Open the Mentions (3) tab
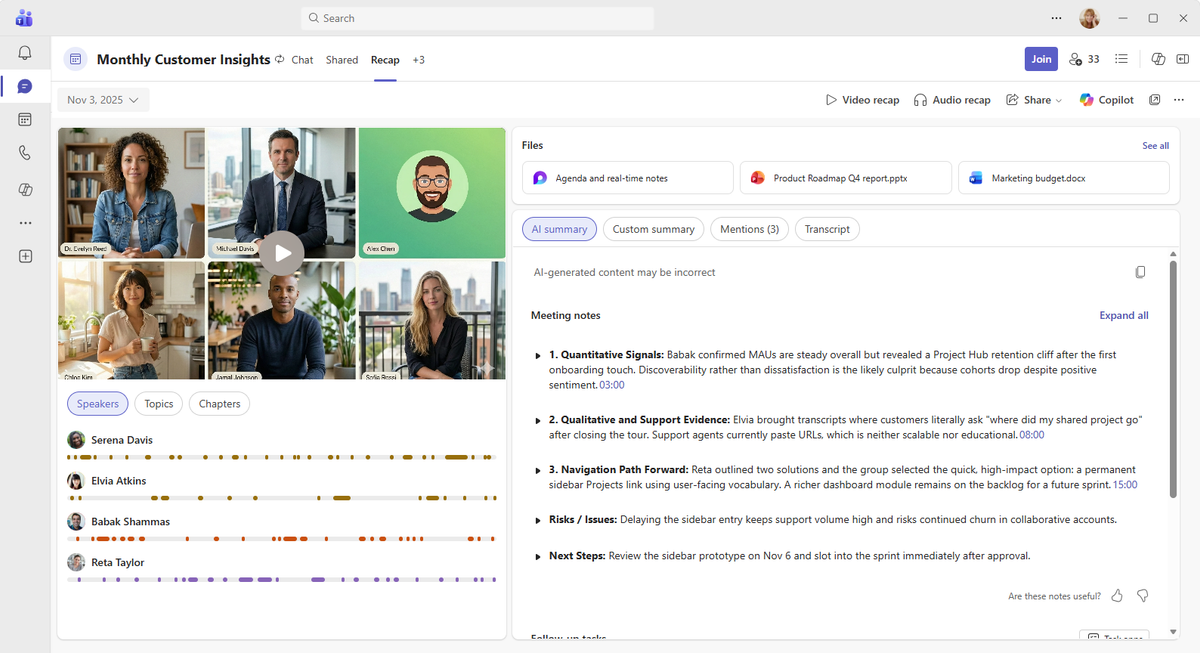 (750, 229)
